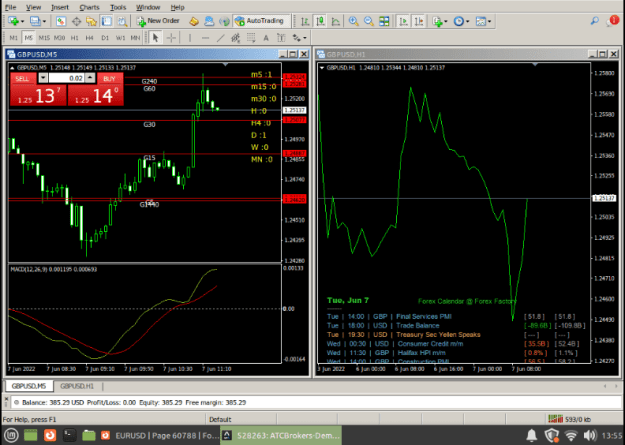This screenshot has height=445, width=625.
Task: Select the MN timeframe
Action: 135,38
